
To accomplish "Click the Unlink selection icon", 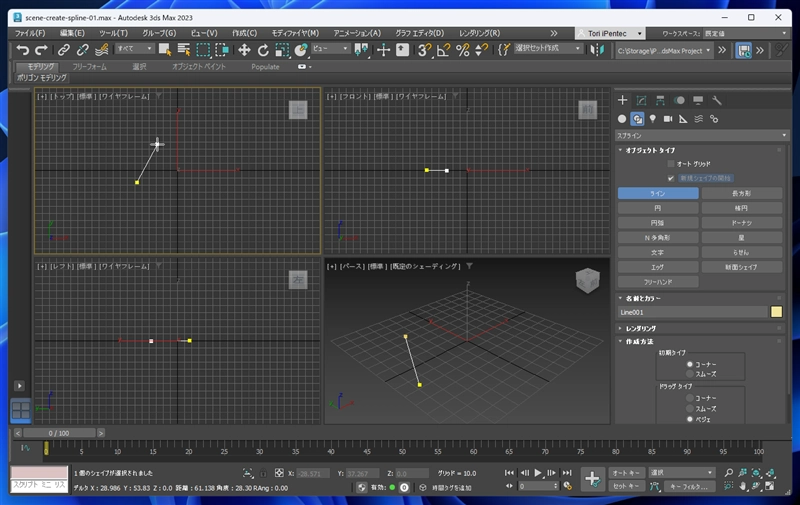I will click(82, 49).
